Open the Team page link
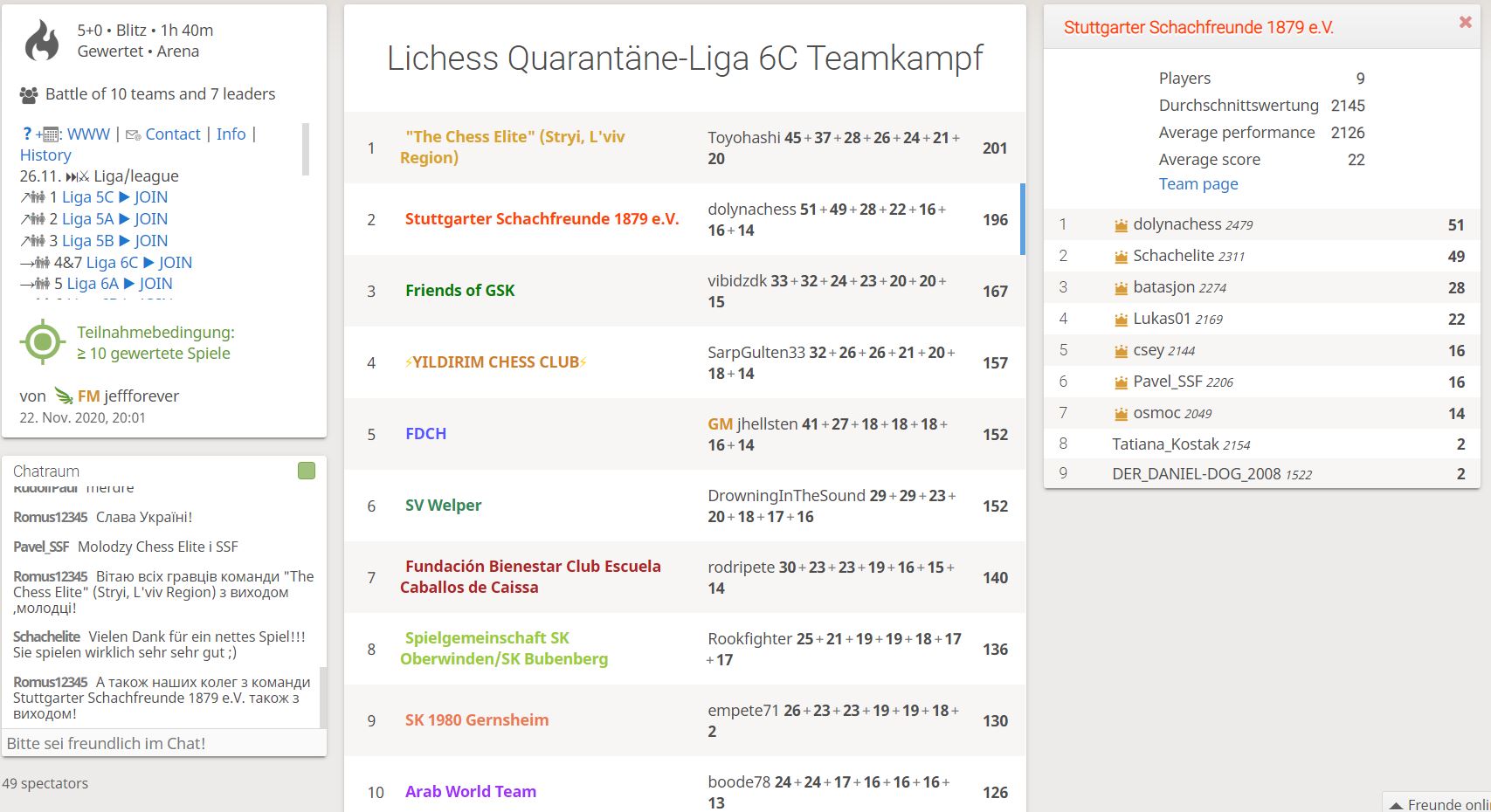1491x812 pixels. pos(1198,184)
